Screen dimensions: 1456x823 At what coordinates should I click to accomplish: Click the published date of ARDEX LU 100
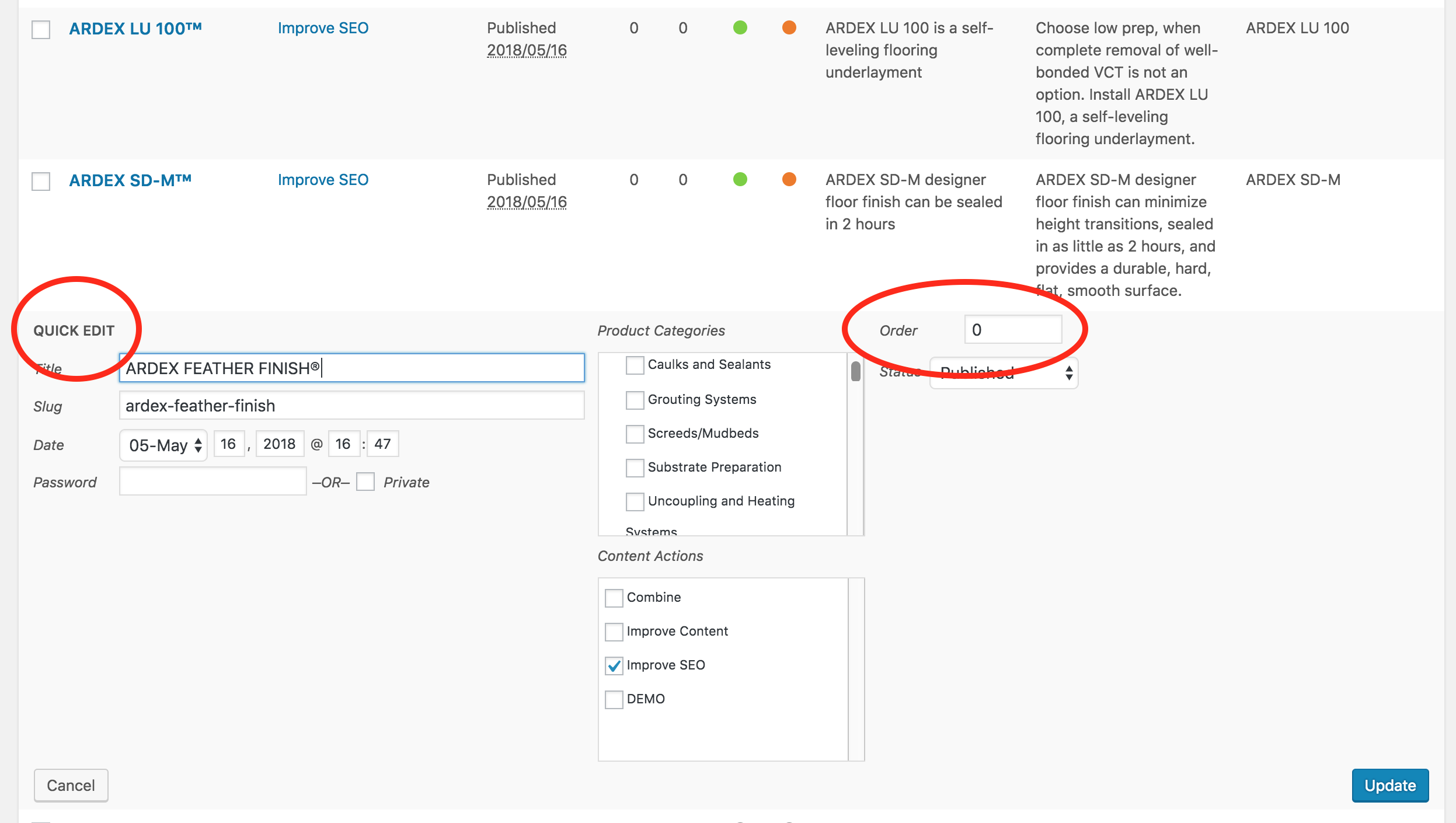tap(527, 50)
